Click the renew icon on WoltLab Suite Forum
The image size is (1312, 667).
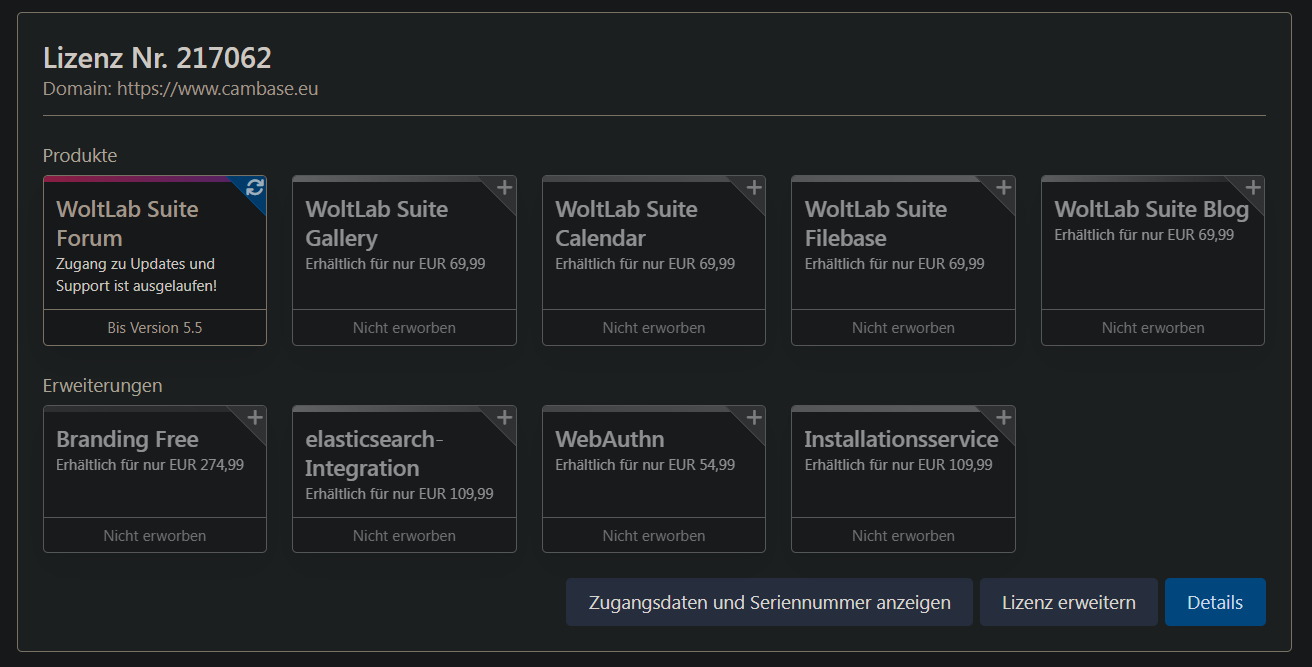[255, 187]
